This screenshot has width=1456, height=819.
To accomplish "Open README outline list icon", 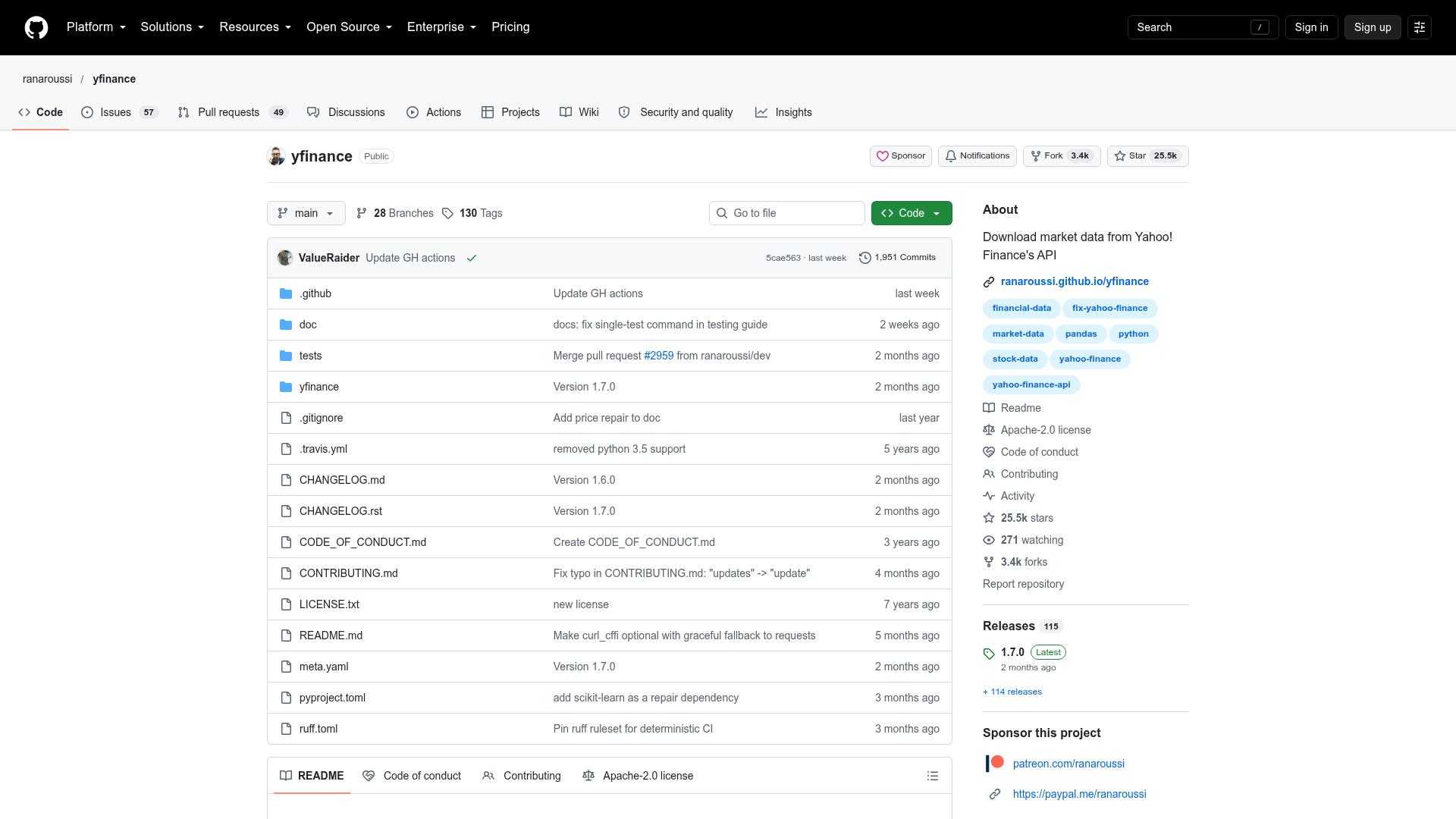I will [x=933, y=776].
